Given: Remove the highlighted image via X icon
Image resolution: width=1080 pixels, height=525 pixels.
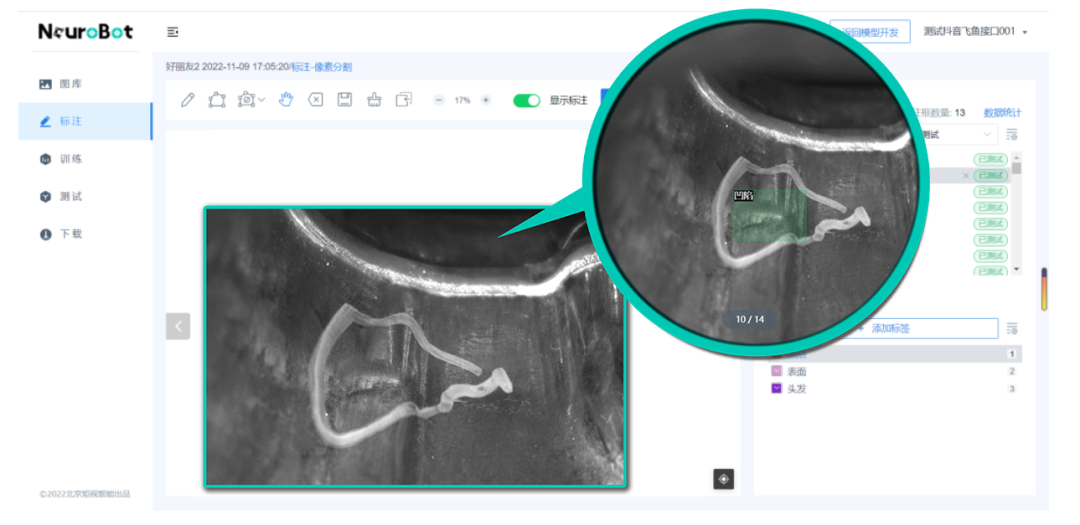Looking at the screenshot, I should [966, 176].
